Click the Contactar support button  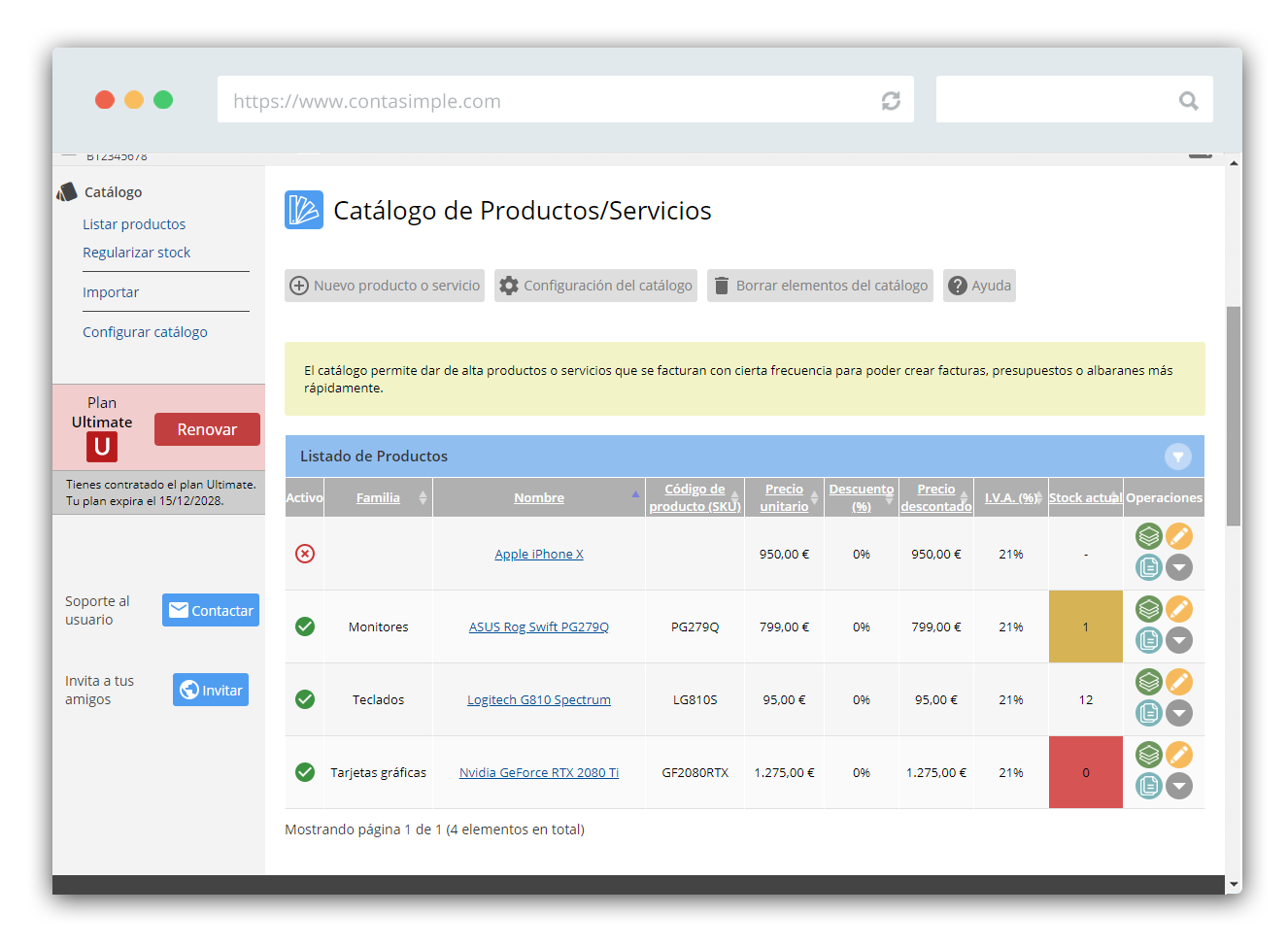(211, 610)
